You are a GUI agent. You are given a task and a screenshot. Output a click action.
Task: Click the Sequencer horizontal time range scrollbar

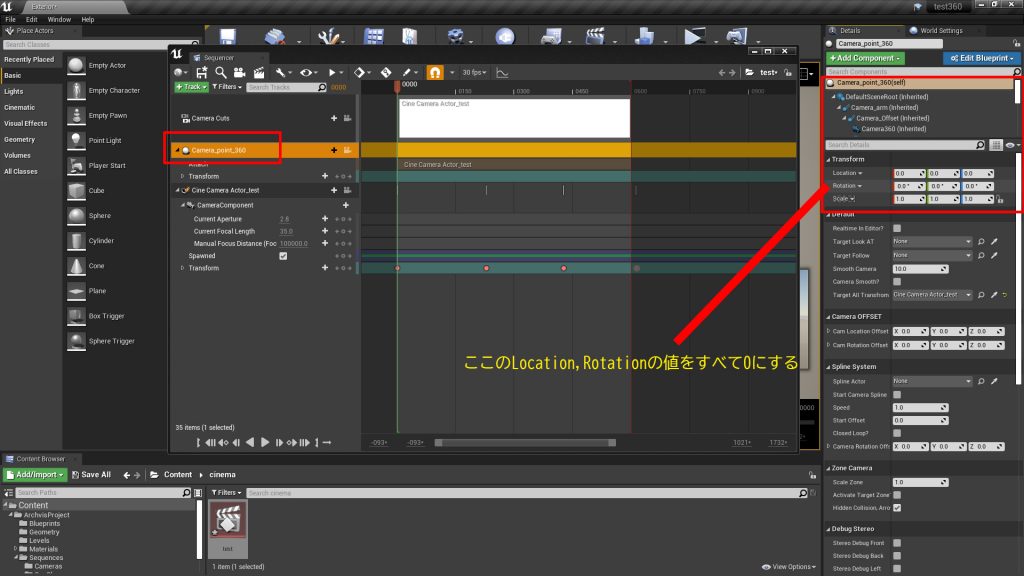click(x=525, y=443)
